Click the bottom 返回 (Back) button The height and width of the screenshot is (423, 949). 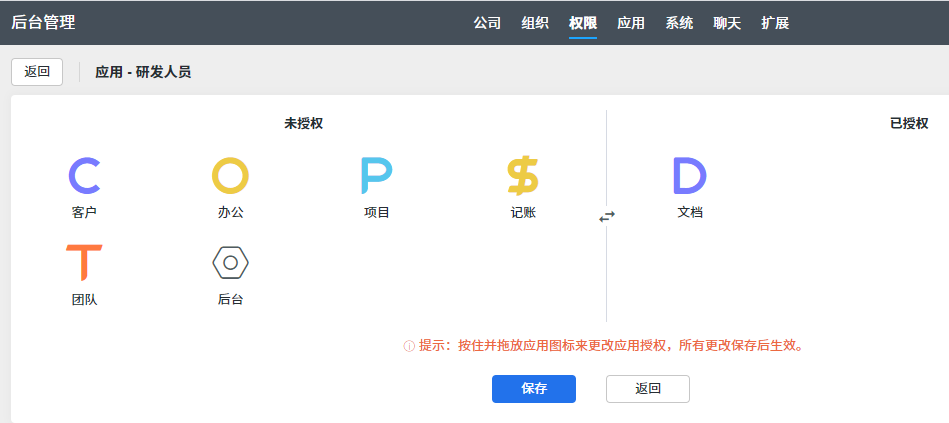pyautogui.click(x=648, y=389)
